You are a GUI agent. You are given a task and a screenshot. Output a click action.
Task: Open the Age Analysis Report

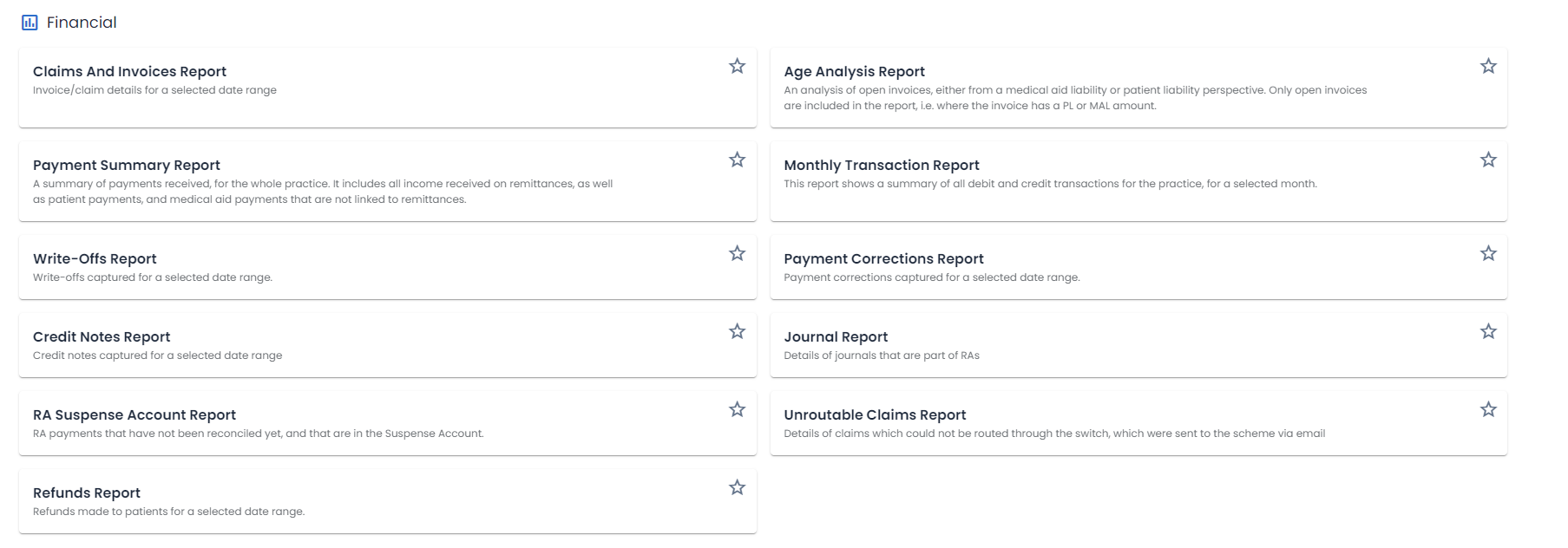tap(854, 71)
